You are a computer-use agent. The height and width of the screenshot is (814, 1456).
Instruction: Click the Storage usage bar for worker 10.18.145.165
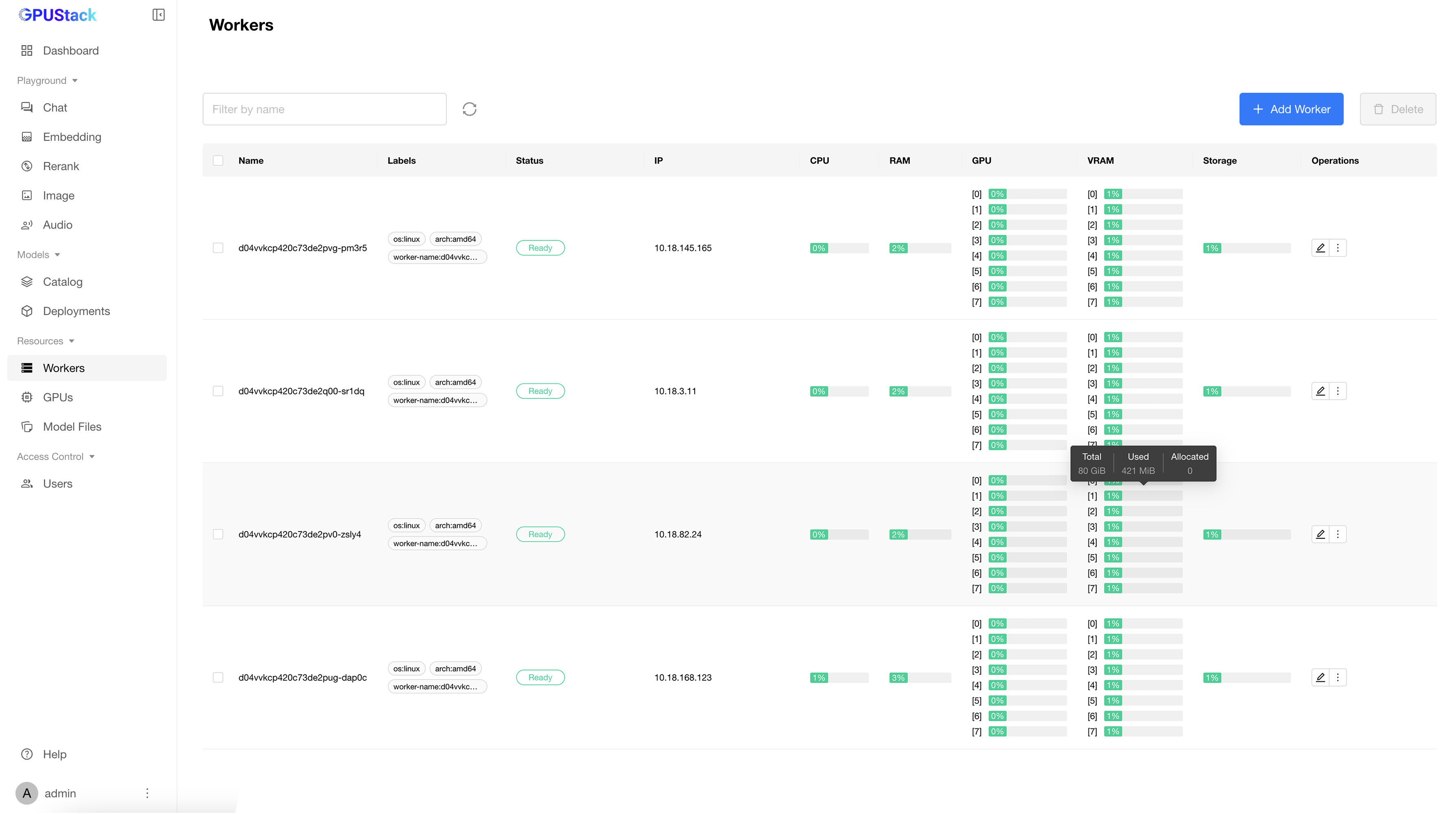tap(1246, 248)
